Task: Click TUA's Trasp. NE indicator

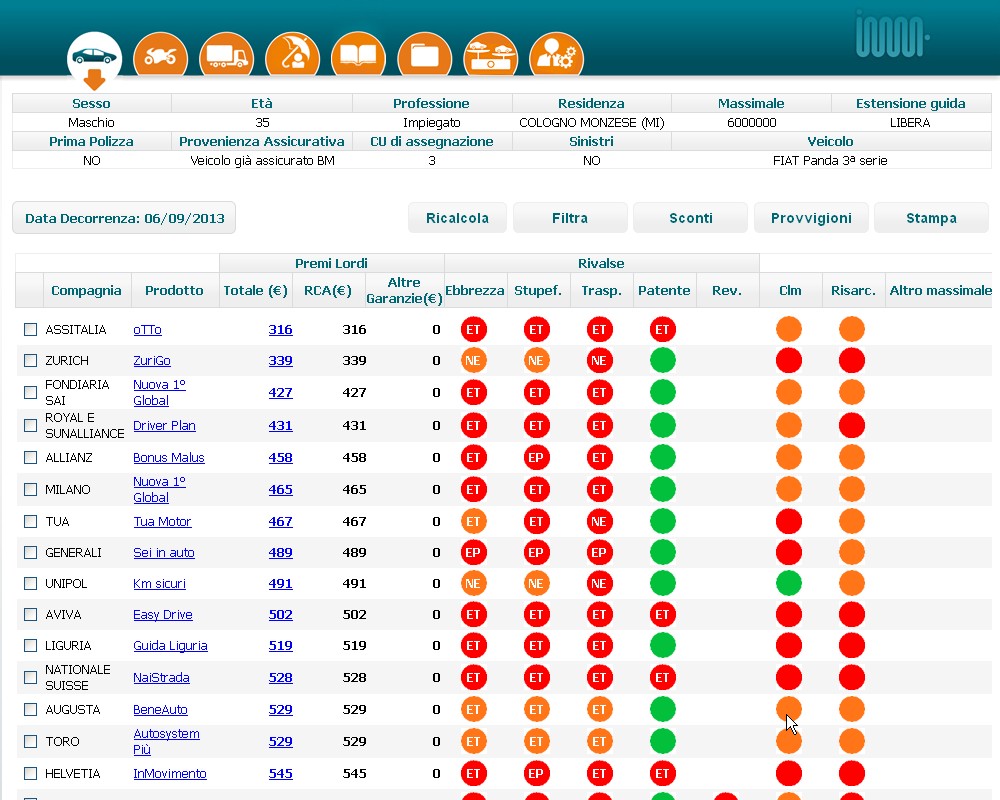Action: pyautogui.click(x=599, y=521)
